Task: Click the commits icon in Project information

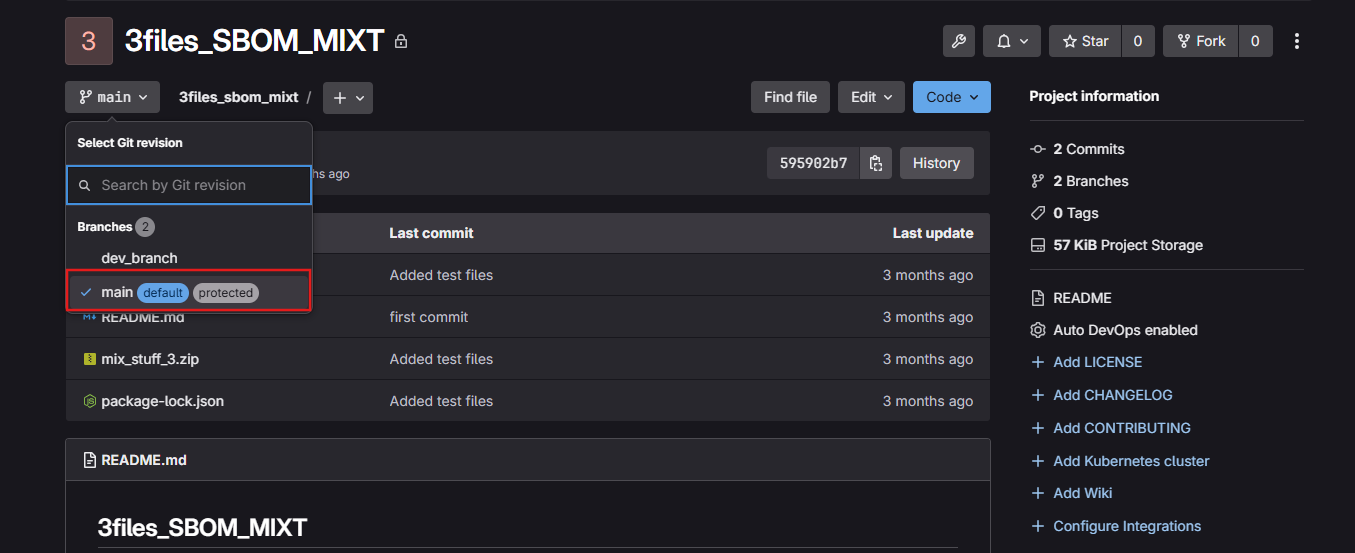Action: click(x=1037, y=149)
